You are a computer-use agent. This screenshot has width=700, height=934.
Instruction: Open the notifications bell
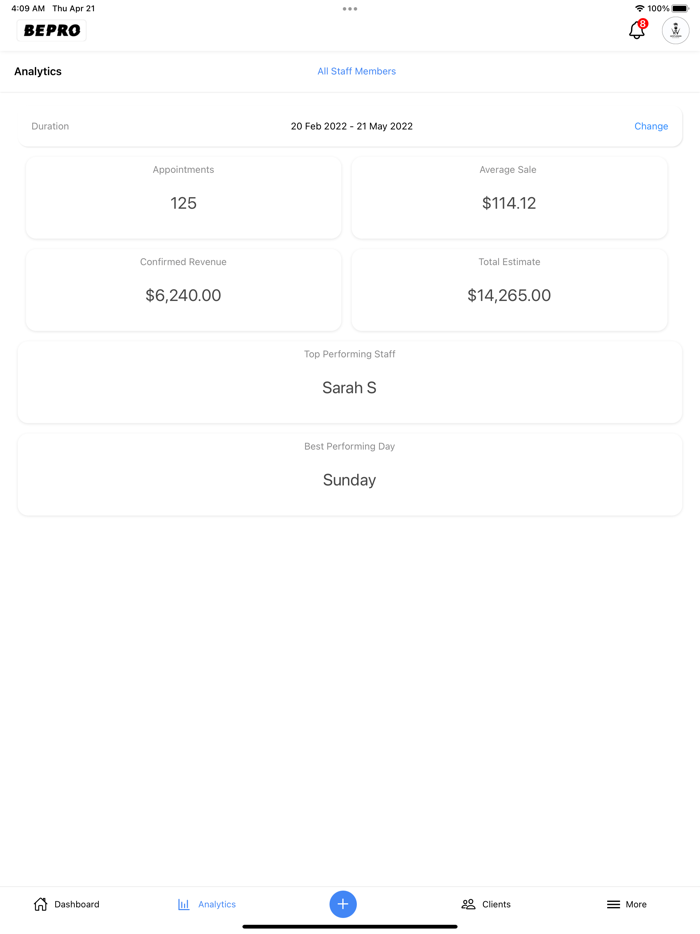(637, 31)
